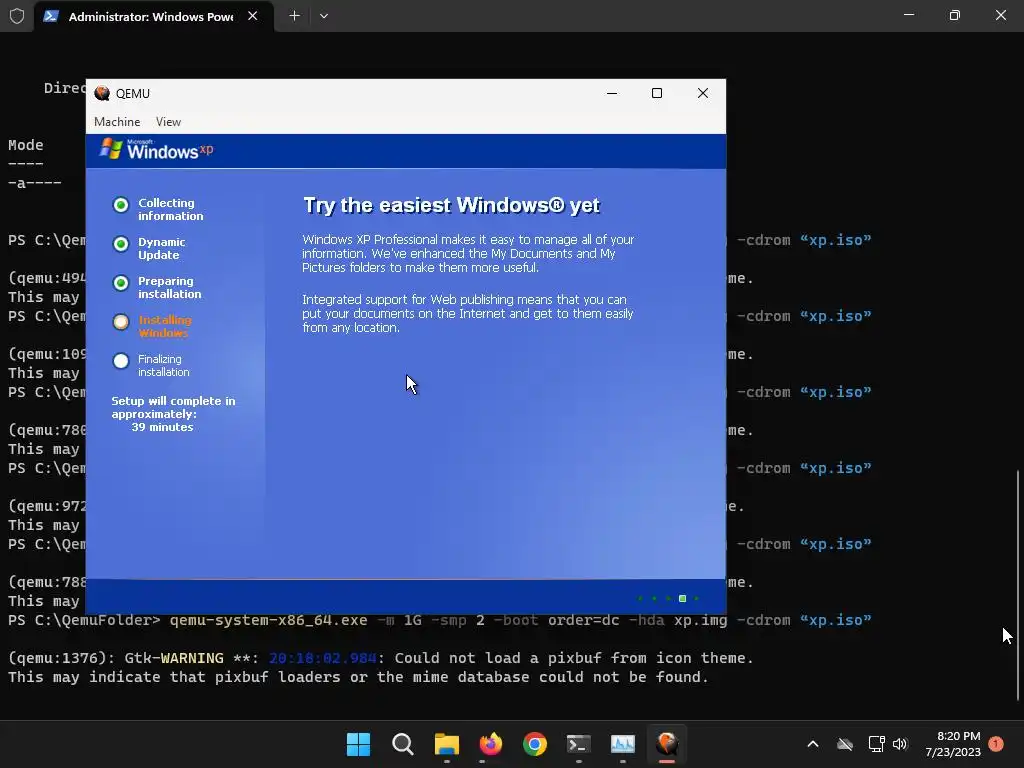Open network status tray icon
The image size is (1024, 768).
click(x=876, y=744)
